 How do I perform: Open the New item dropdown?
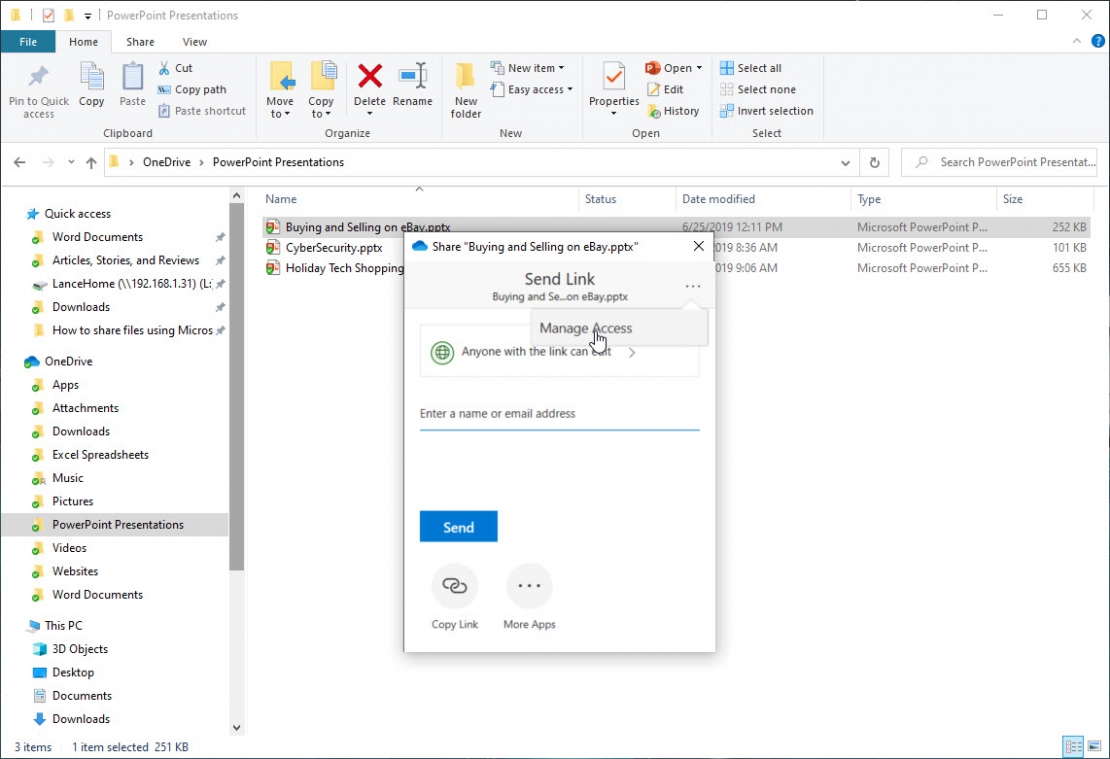point(531,67)
